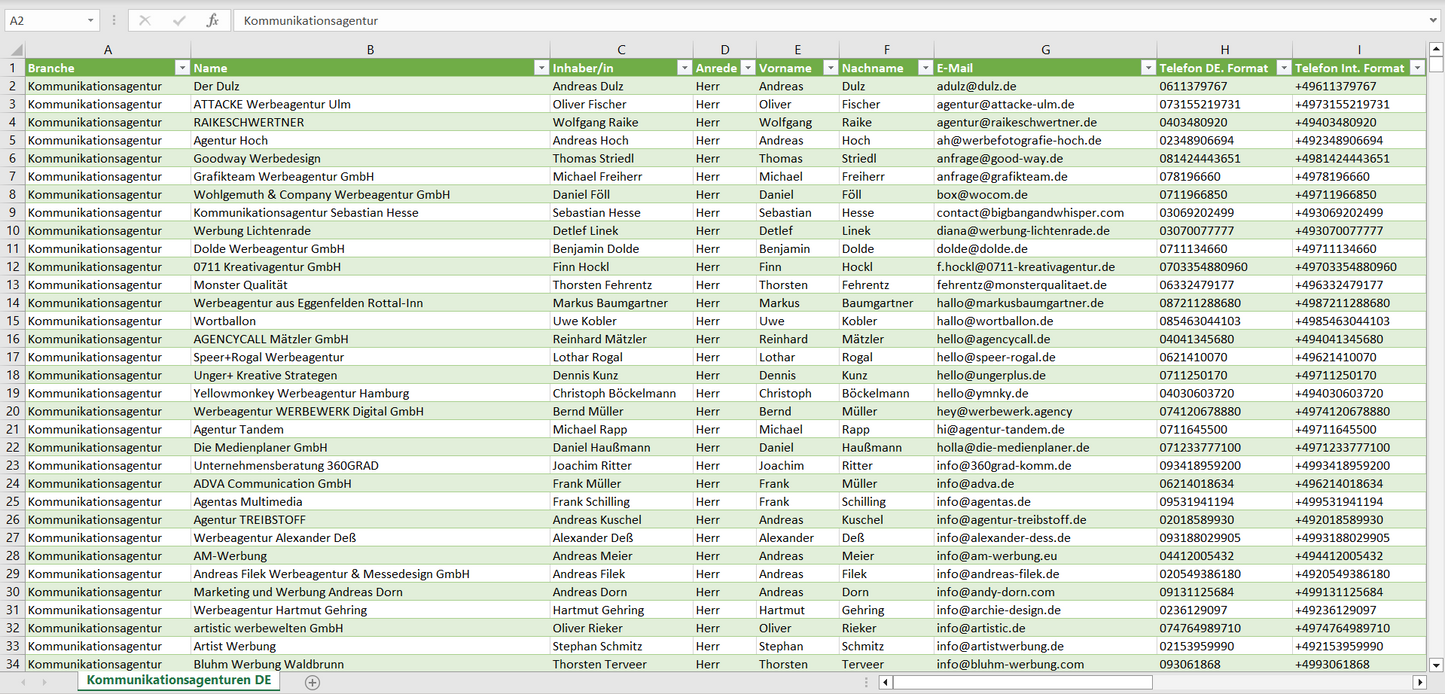Open the Name Box dropdown arrow
Viewport: 1445px width, 694px height.
click(x=90, y=20)
